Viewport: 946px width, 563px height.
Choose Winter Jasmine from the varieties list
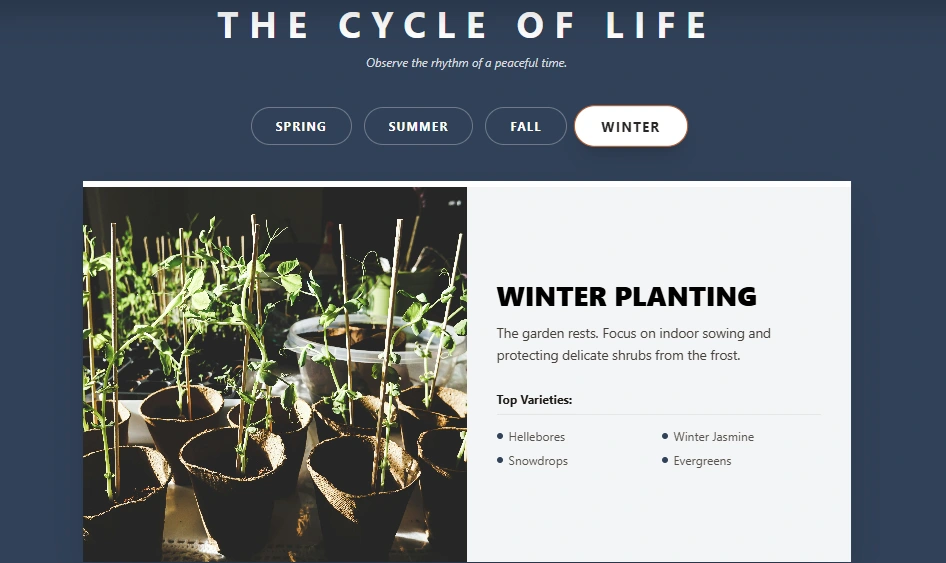(713, 437)
